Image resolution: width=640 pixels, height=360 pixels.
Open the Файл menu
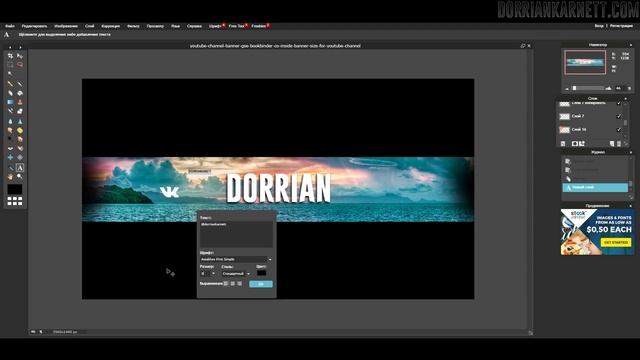pos(10,26)
